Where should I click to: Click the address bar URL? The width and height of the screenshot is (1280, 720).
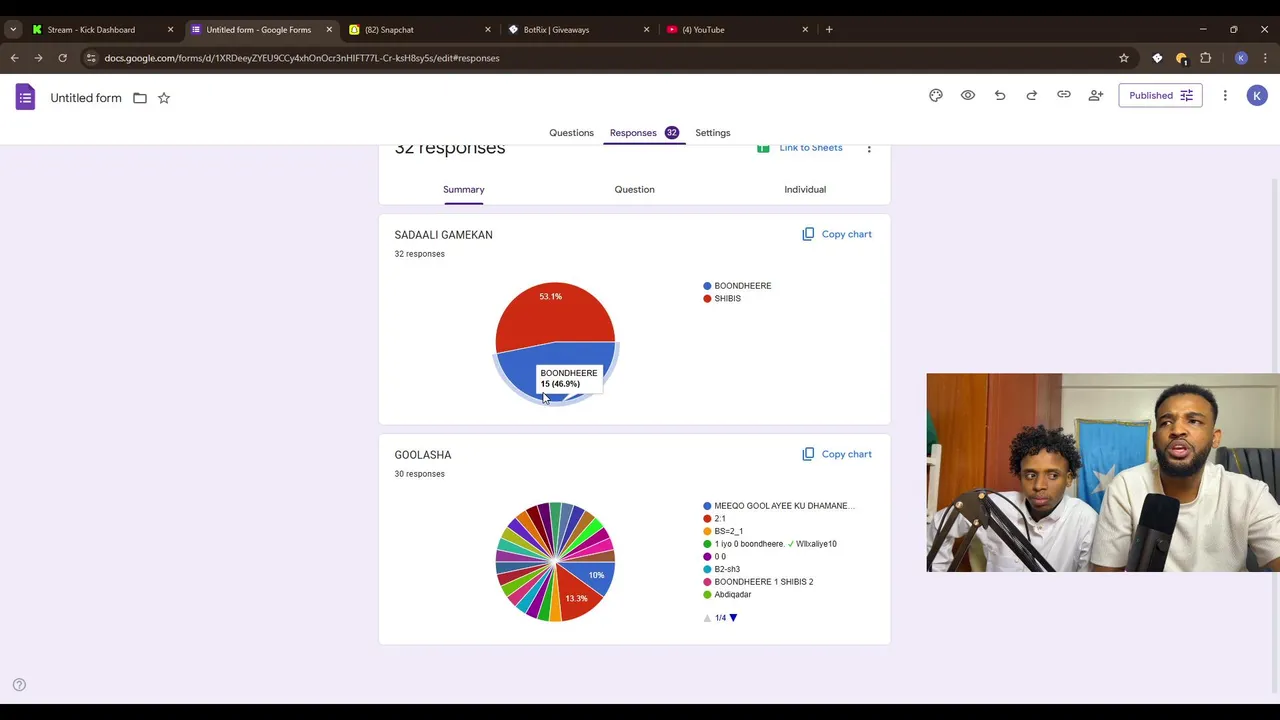click(302, 58)
